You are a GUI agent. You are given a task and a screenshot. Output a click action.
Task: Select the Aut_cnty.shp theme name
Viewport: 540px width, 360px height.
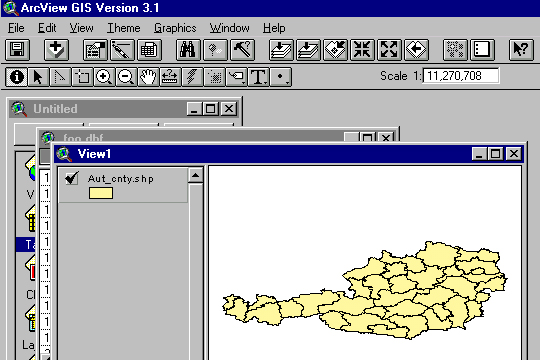[x=121, y=178]
